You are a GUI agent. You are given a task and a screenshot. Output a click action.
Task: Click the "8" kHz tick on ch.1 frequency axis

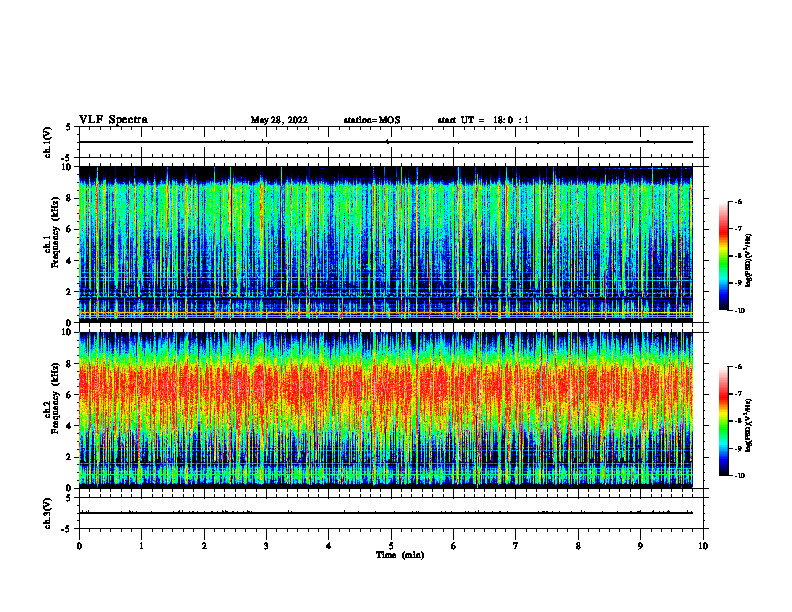coord(69,198)
